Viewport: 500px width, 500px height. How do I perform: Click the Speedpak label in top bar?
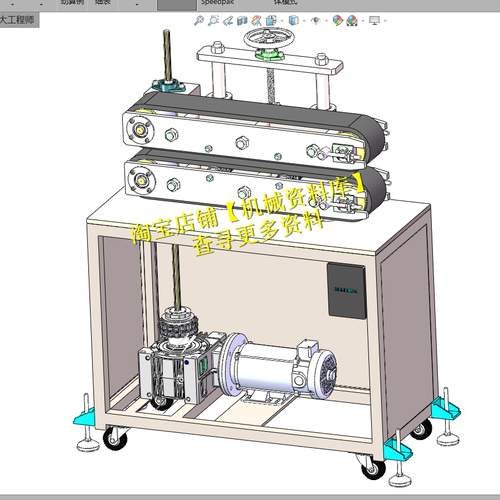(217, 2)
